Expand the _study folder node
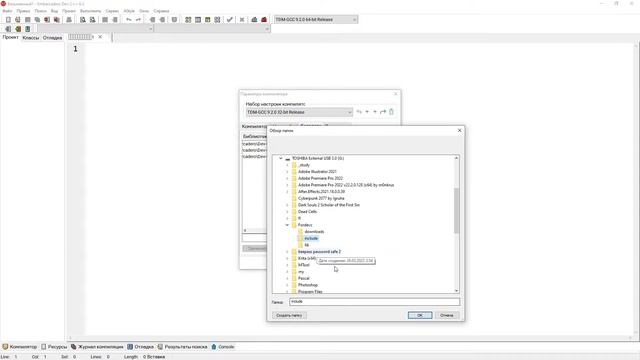The width and height of the screenshot is (640, 360). (x=287, y=165)
